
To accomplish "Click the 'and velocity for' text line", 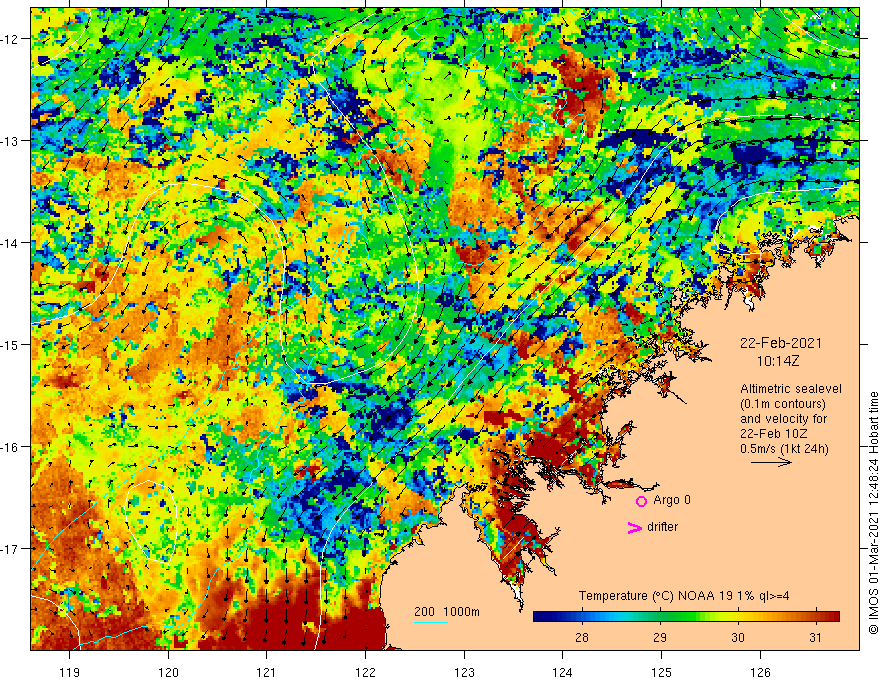I will (x=783, y=419).
